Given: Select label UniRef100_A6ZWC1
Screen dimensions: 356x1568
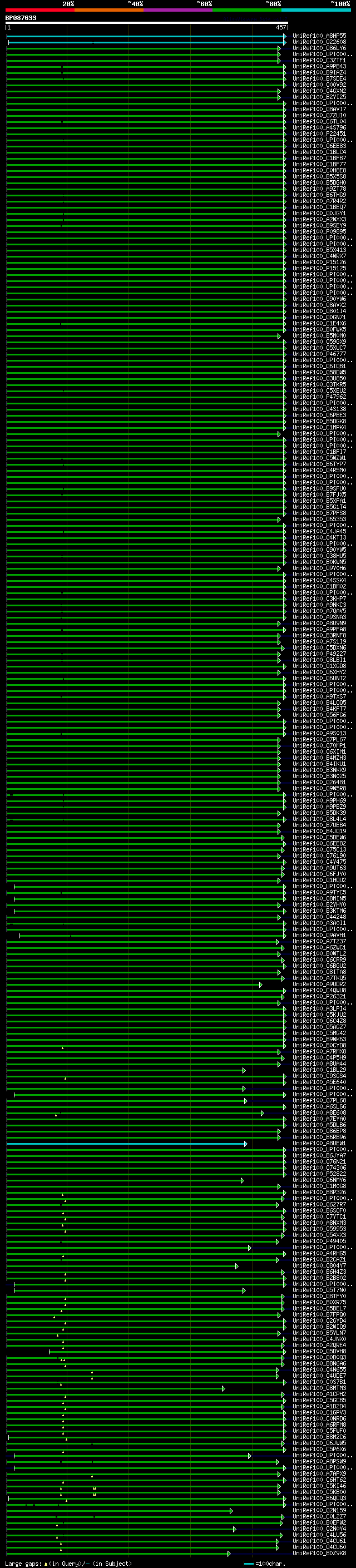Looking at the screenshot, I should click(319, 947).
